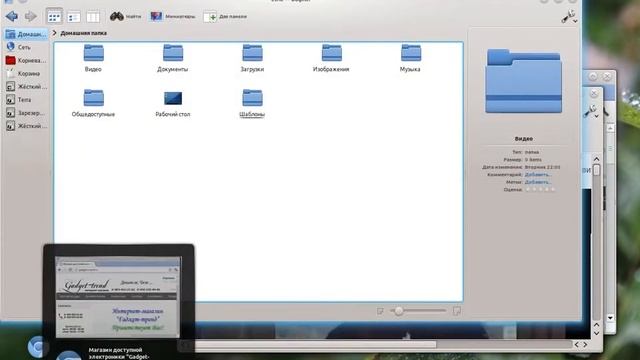
Task: Open Корзина trash in sidebar
Action: coord(23,73)
